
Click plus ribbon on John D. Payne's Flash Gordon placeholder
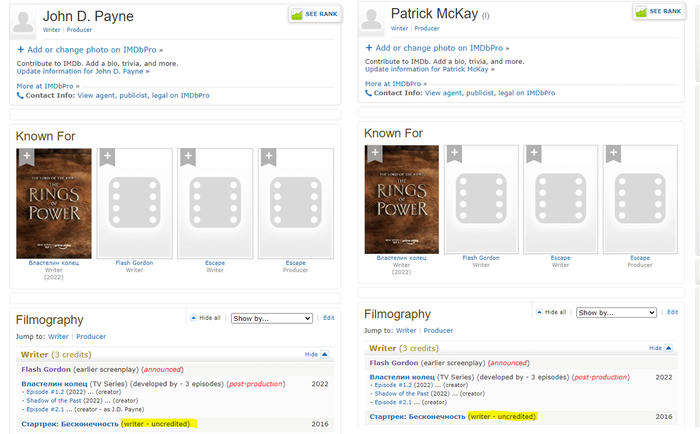coord(107,156)
